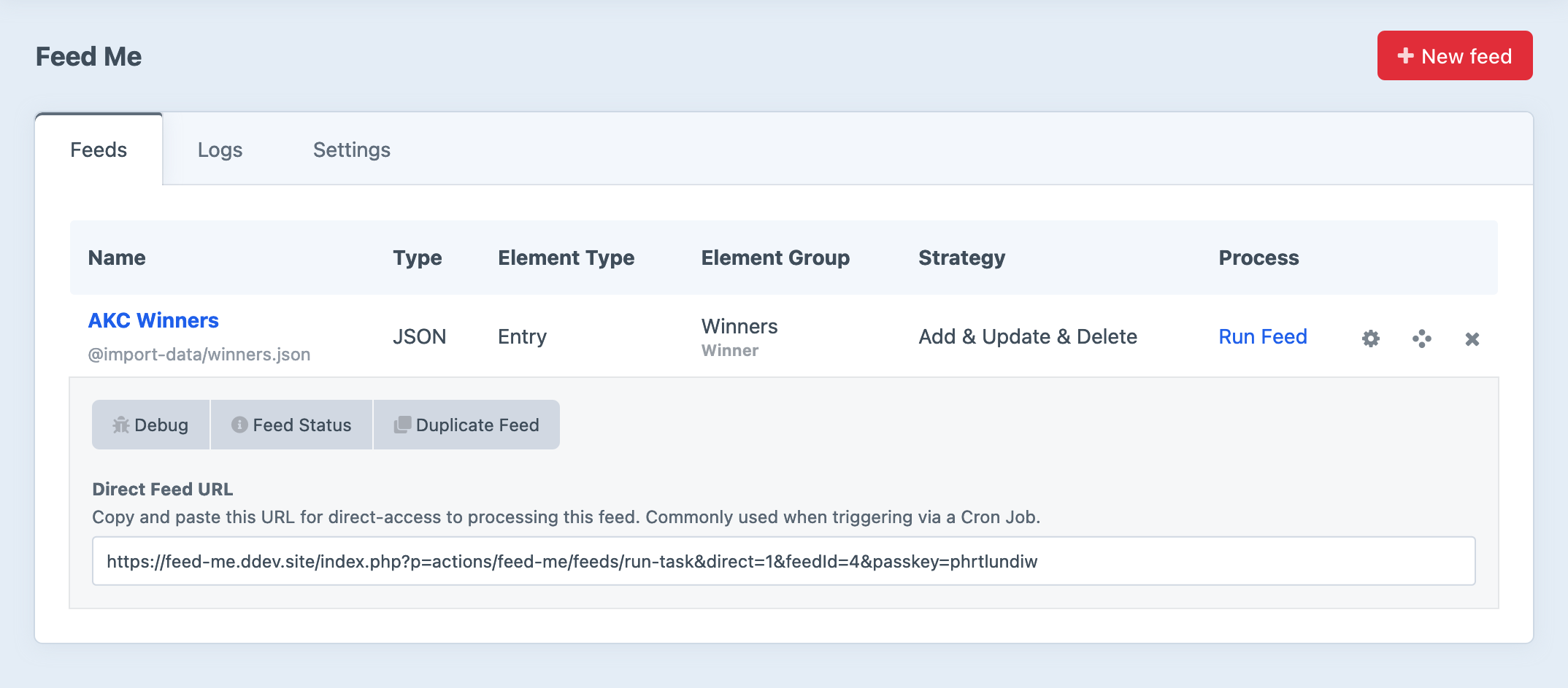Image resolution: width=1568 pixels, height=688 pixels.
Task: Click the New feed button
Action: point(1454,56)
